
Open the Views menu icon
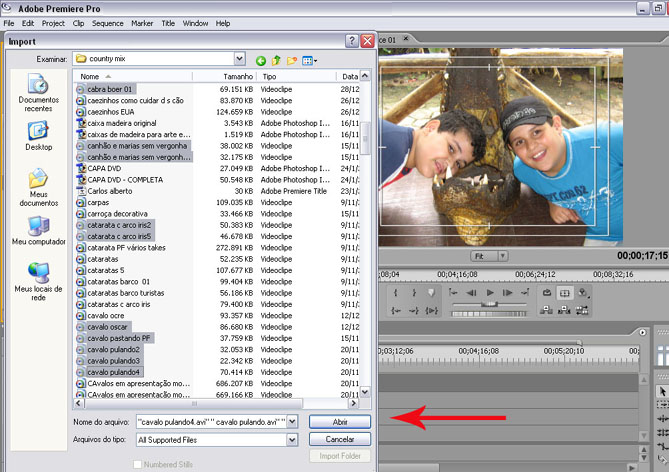(x=310, y=60)
